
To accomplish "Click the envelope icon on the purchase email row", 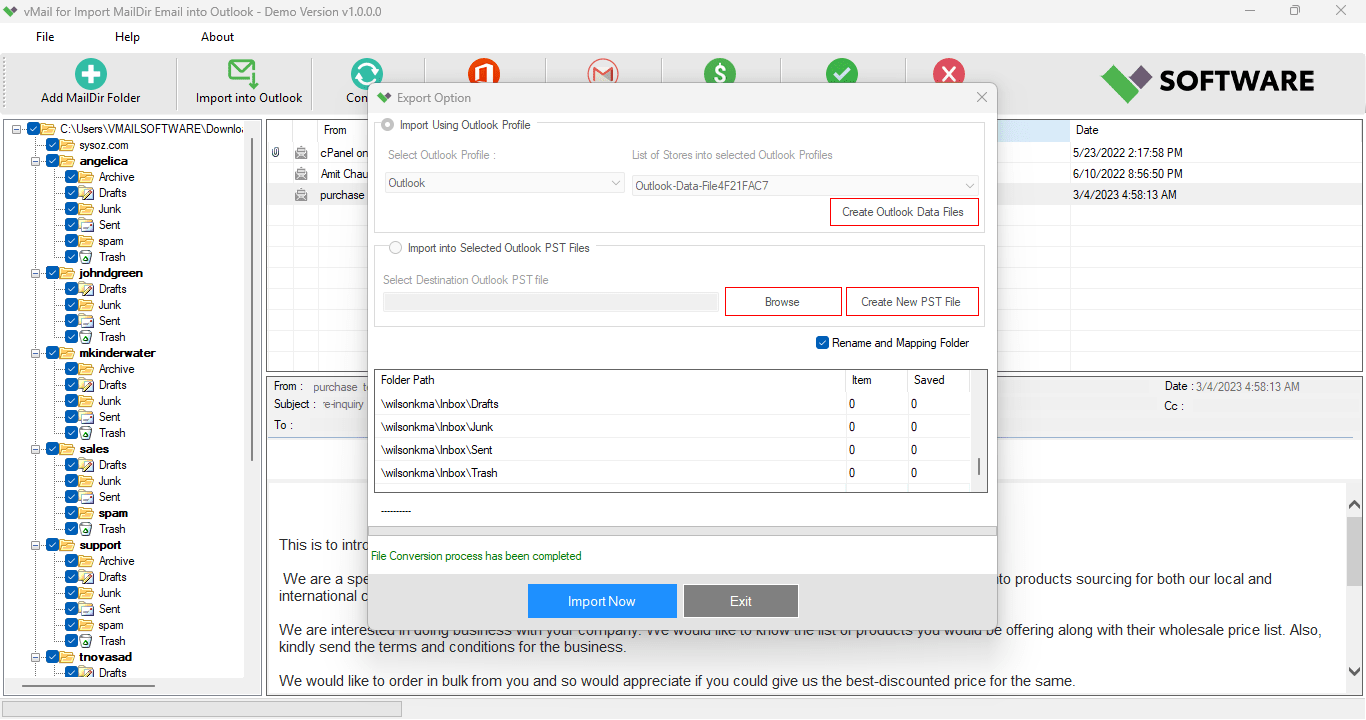I will click(x=301, y=195).
